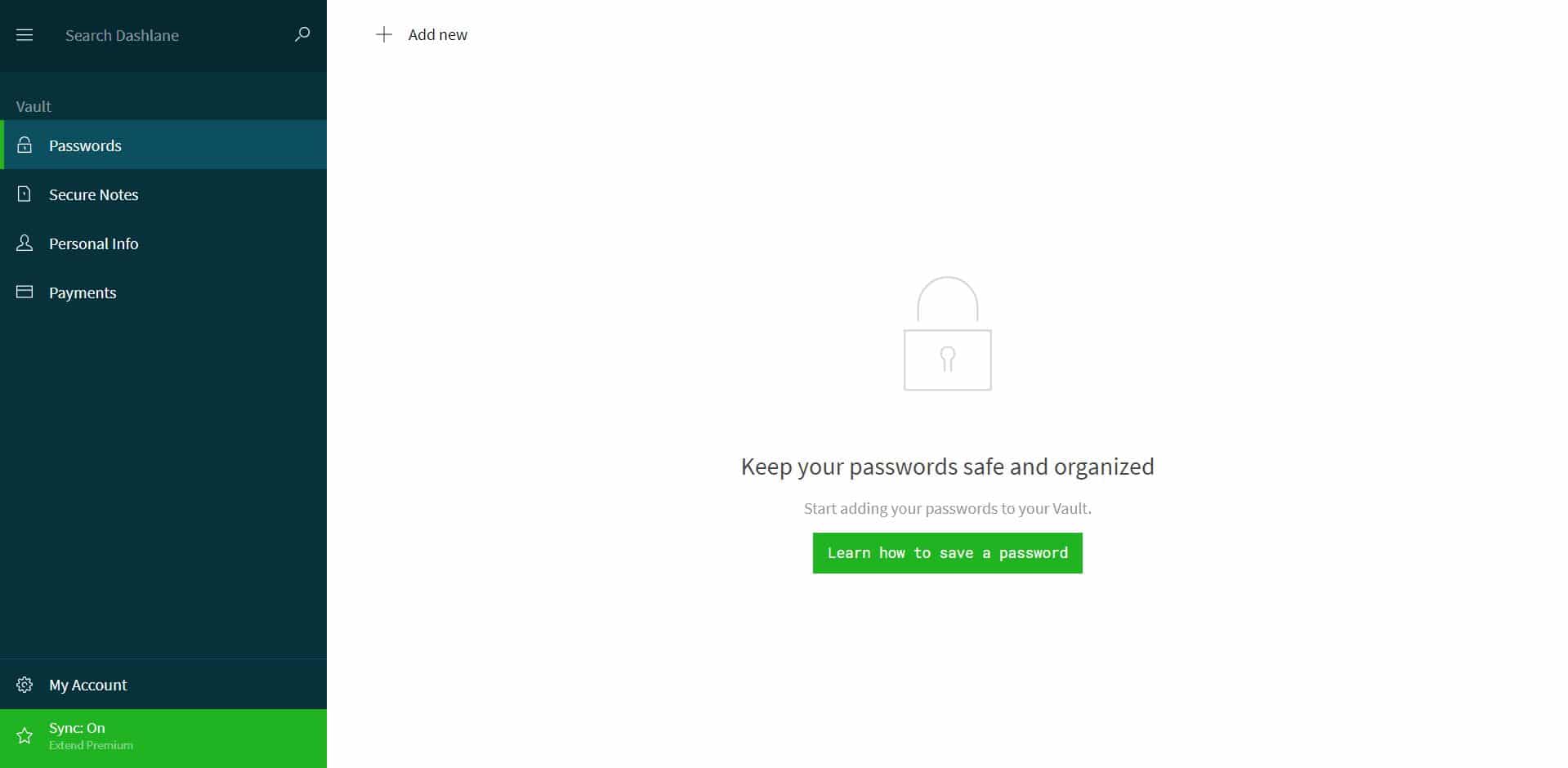Click the star icon beside Sync: On
This screenshot has width=1568, height=768.
25,736
